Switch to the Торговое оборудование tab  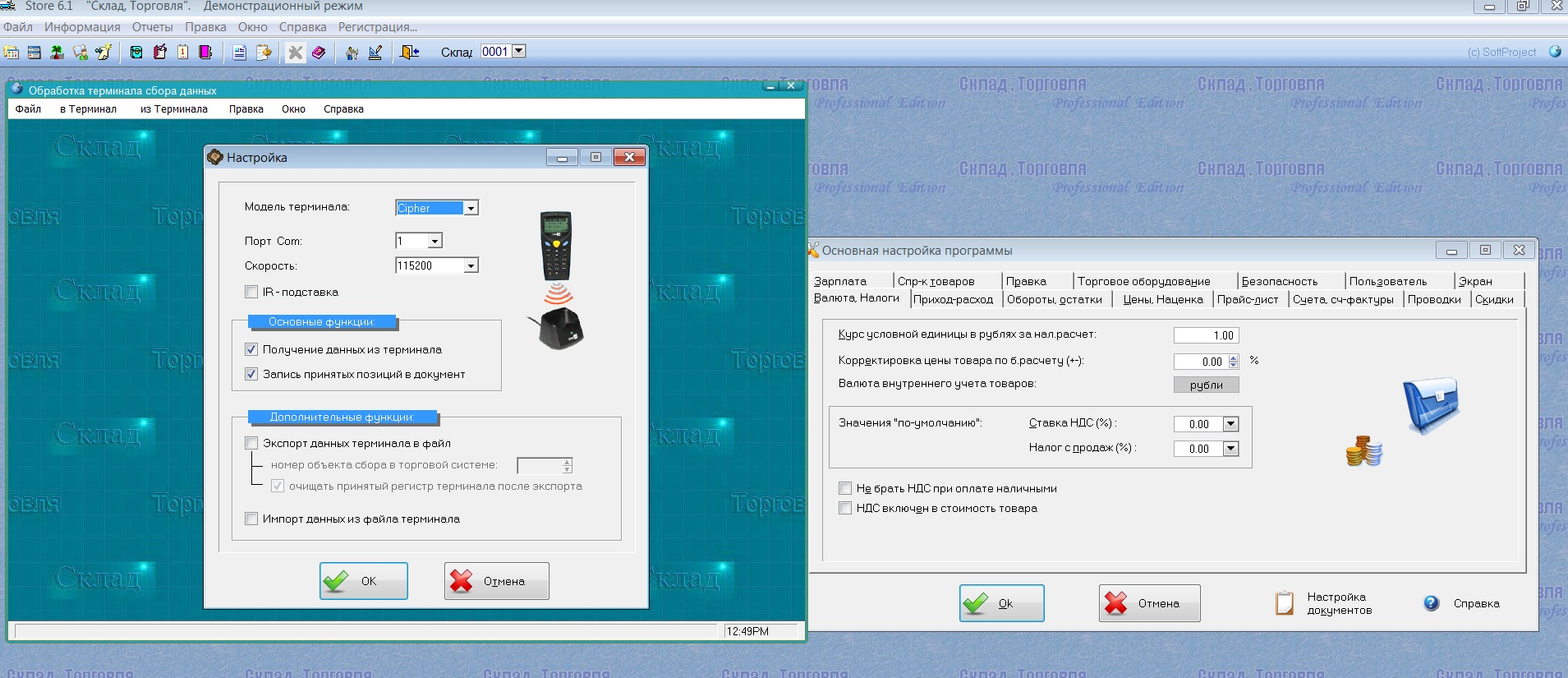click(1143, 281)
